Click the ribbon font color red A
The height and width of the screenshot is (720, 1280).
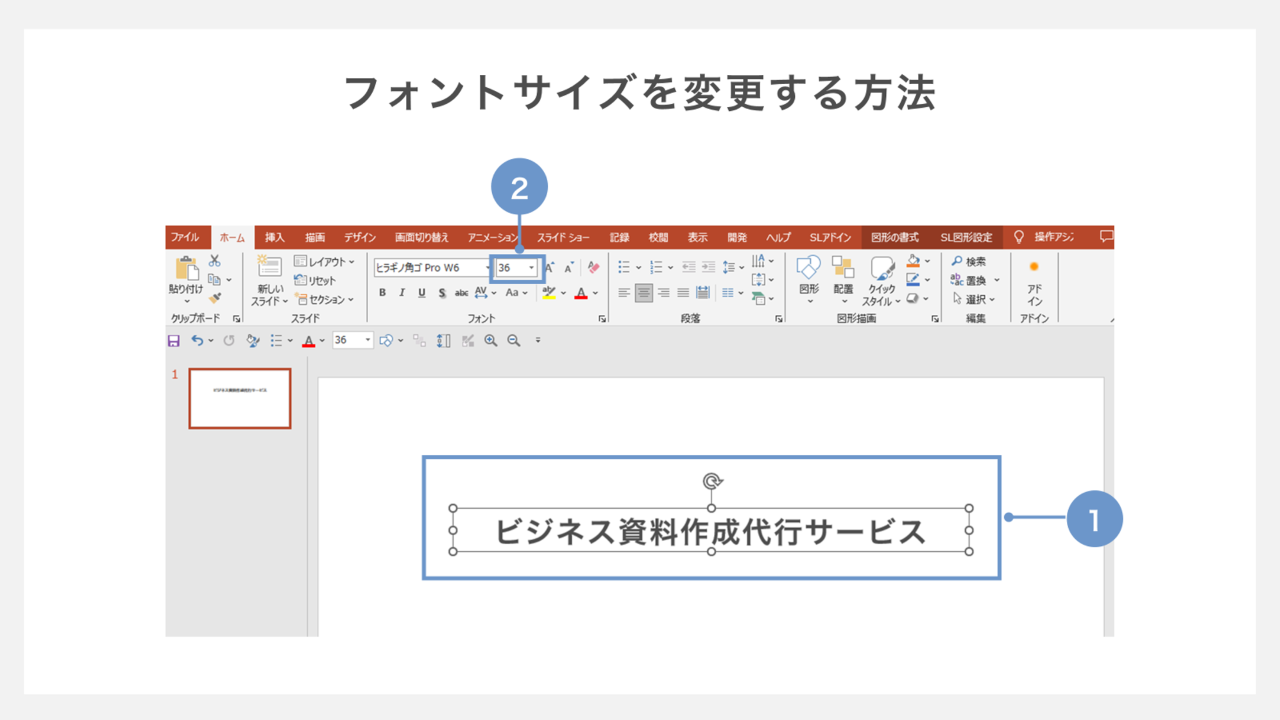(580, 293)
